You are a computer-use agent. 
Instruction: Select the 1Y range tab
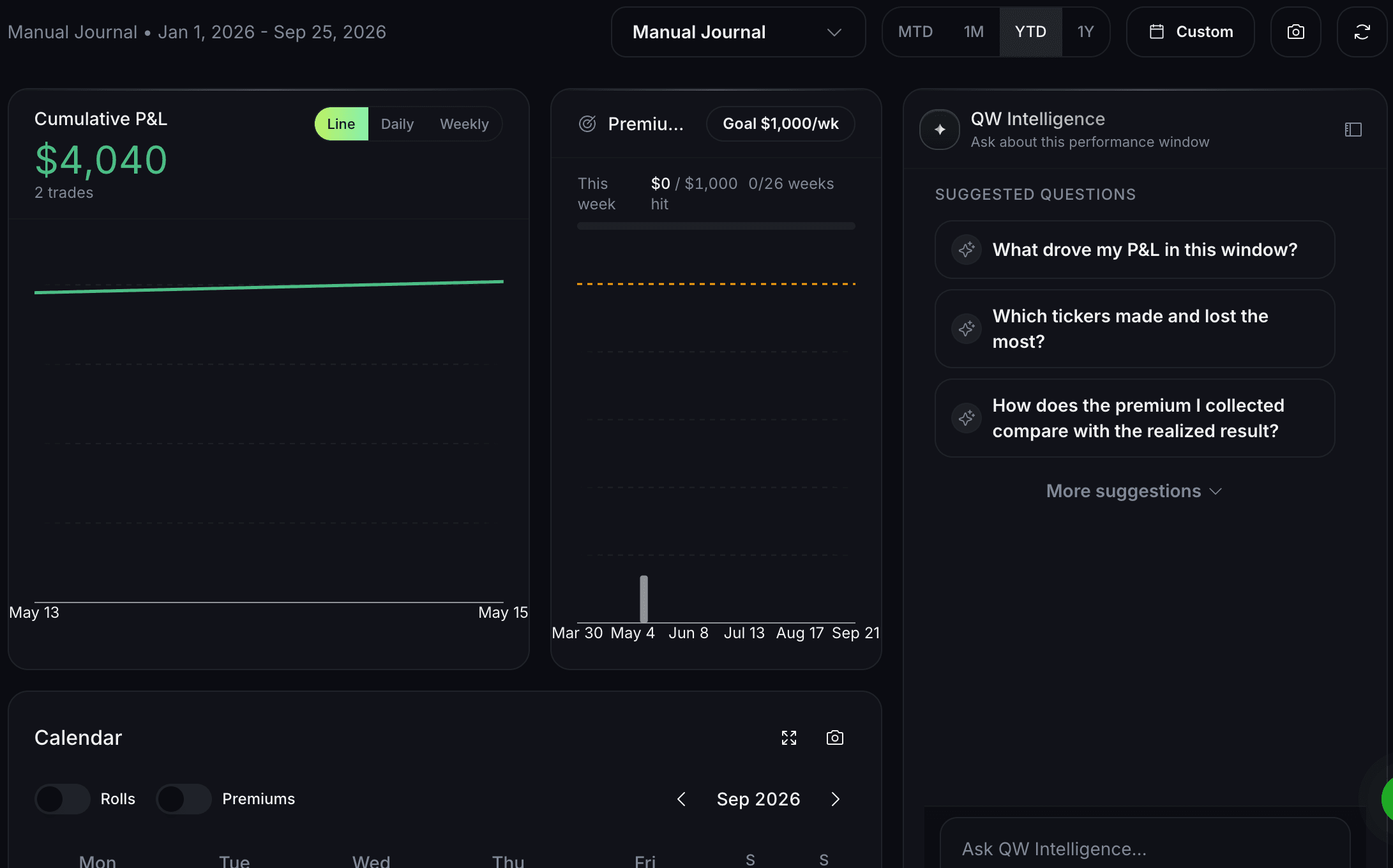coord(1085,32)
